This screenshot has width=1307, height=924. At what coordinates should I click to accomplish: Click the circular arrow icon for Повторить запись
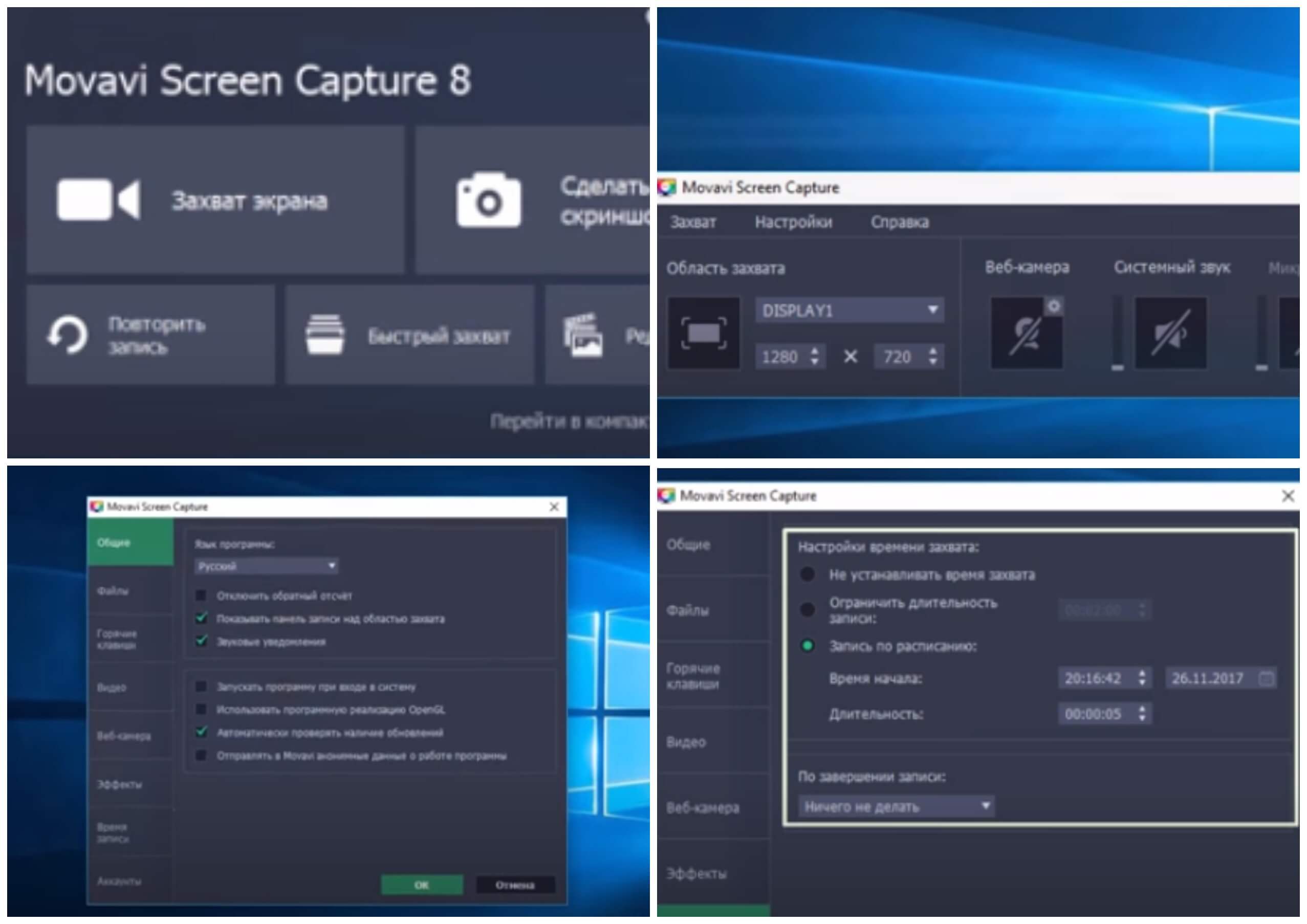pos(67,335)
